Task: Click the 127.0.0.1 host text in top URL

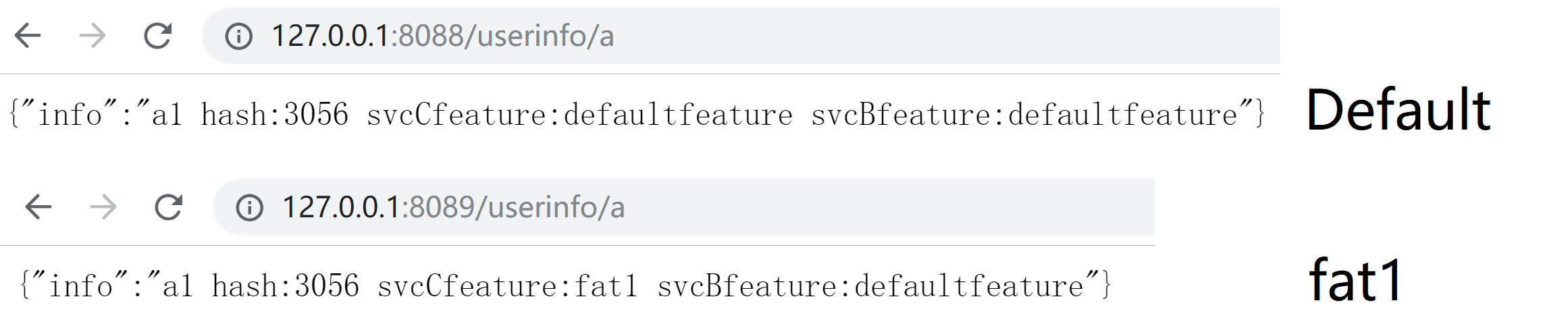Action: [x=330, y=36]
